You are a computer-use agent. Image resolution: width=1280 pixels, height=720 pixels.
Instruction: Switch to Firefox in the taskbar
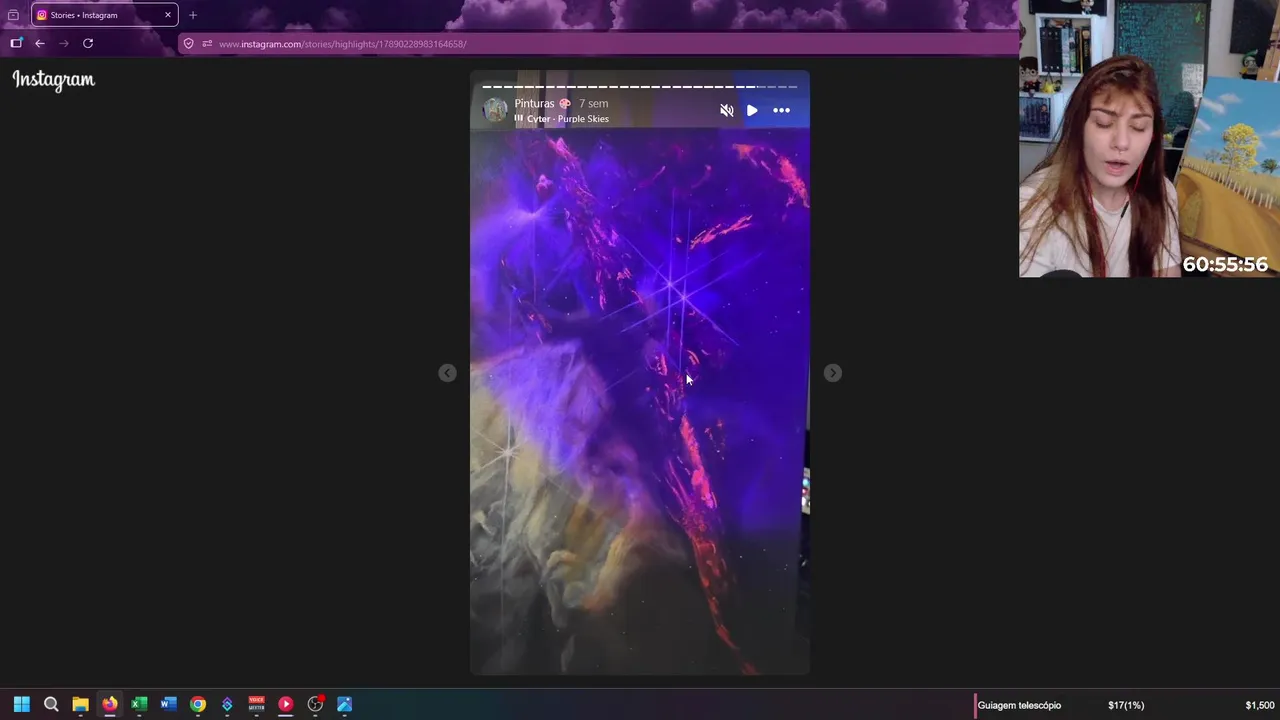110,704
